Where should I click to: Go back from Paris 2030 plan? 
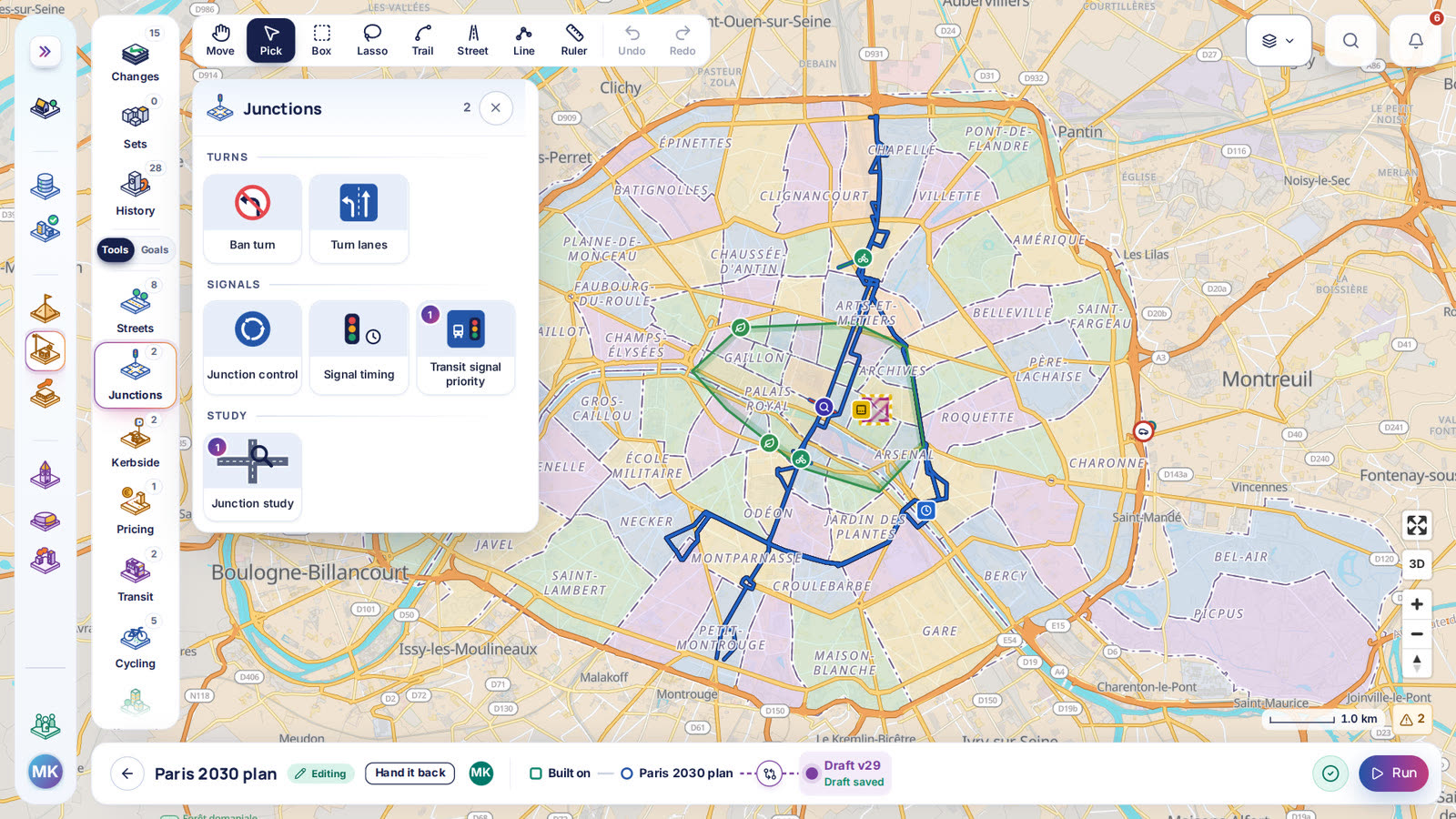(x=127, y=773)
